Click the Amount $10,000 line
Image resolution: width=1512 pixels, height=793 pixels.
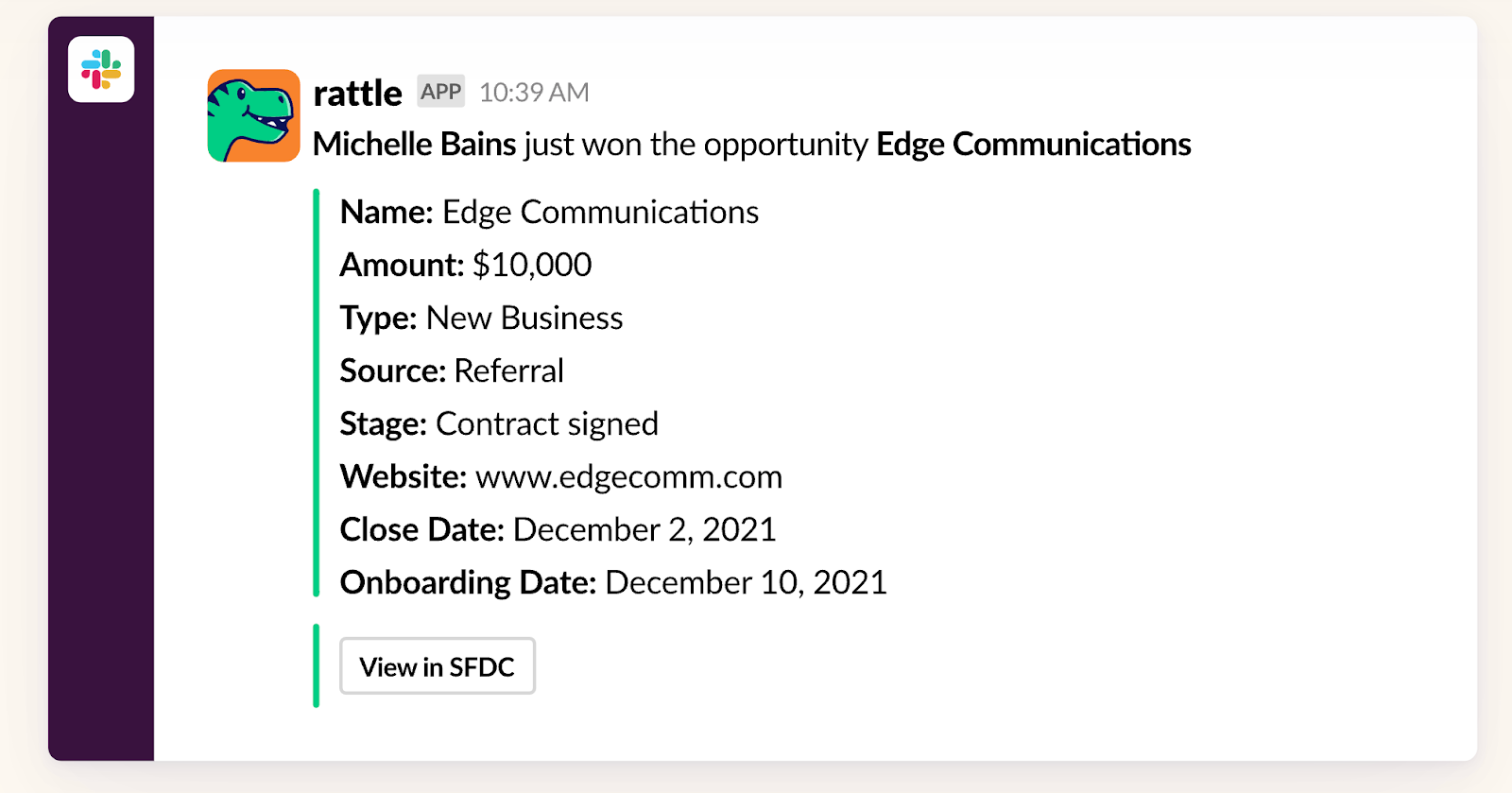pos(466,265)
